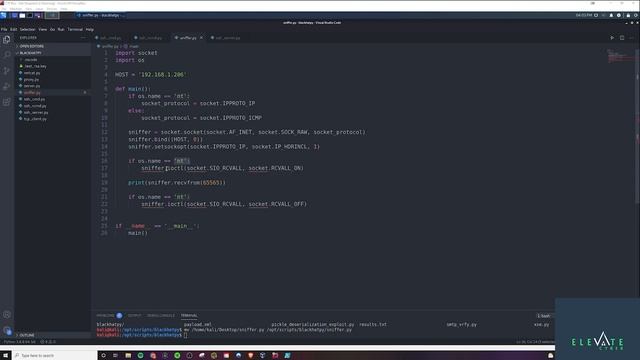Open the File menu

(4, 29)
